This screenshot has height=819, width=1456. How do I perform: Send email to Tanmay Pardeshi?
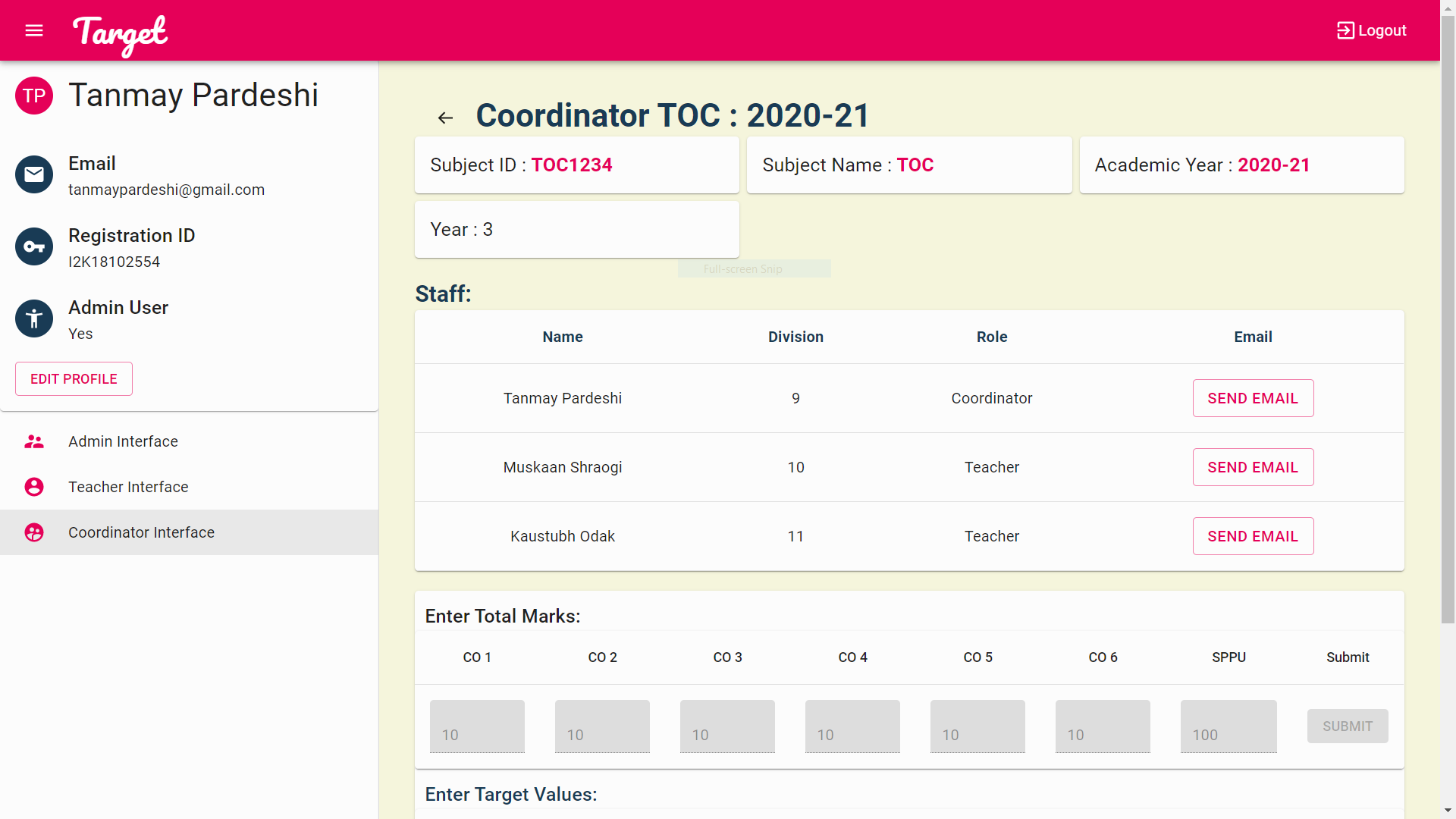click(1253, 398)
